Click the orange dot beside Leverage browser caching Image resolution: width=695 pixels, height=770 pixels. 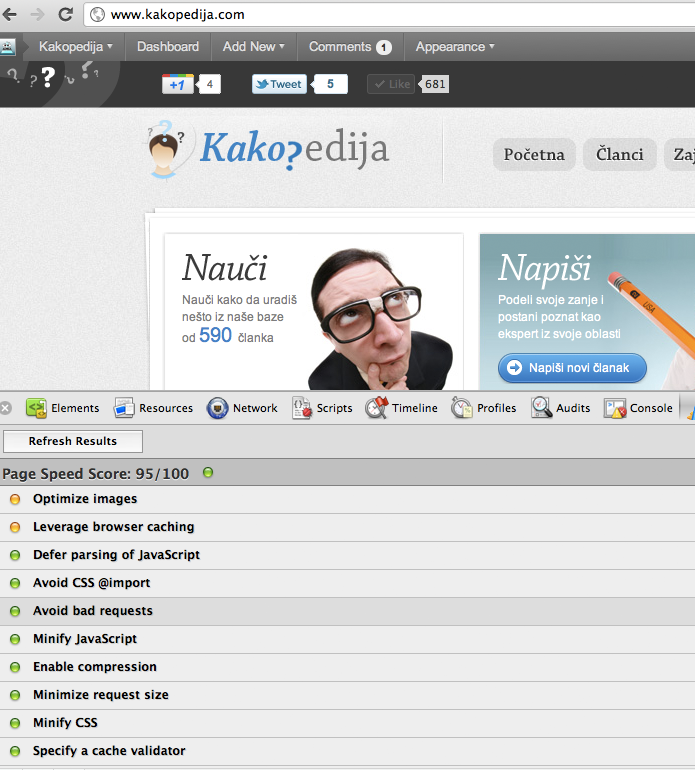click(x=15, y=527)
